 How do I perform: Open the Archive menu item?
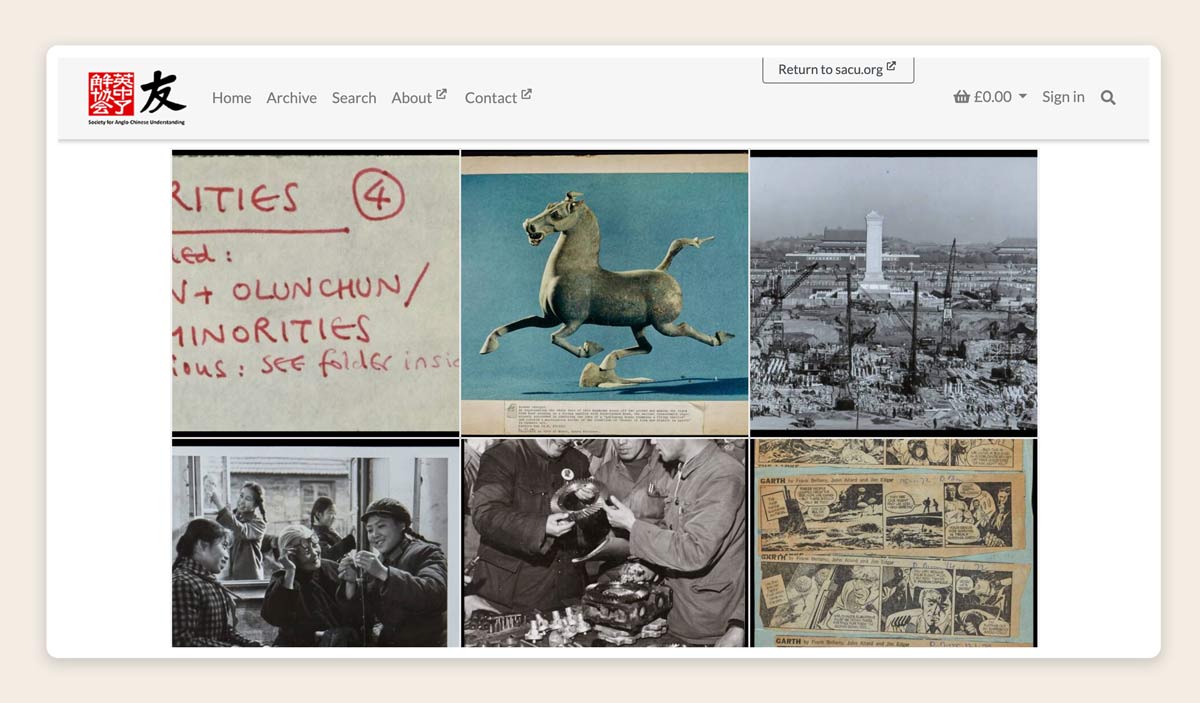click(x=291, y=97)
